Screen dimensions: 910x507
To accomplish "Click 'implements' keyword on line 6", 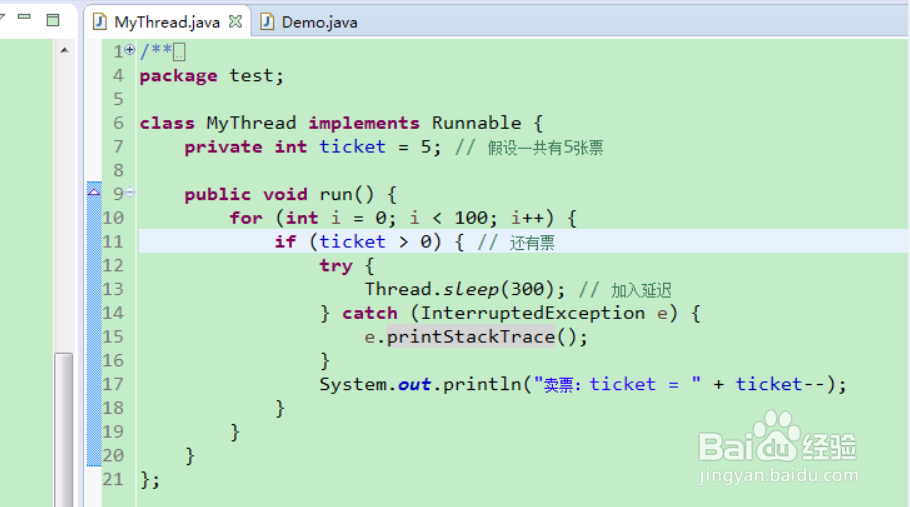I will pyautogui.click(x=364, y=123).
